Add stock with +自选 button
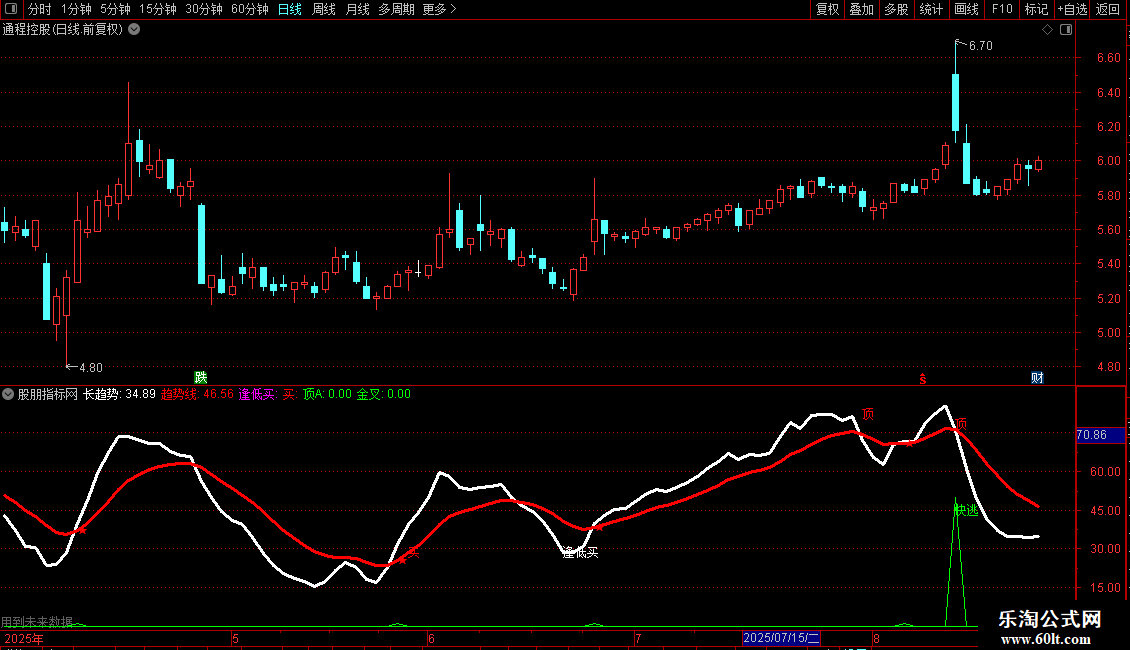This screenshot has height=650, width=1130. [x=1072, y=9]
